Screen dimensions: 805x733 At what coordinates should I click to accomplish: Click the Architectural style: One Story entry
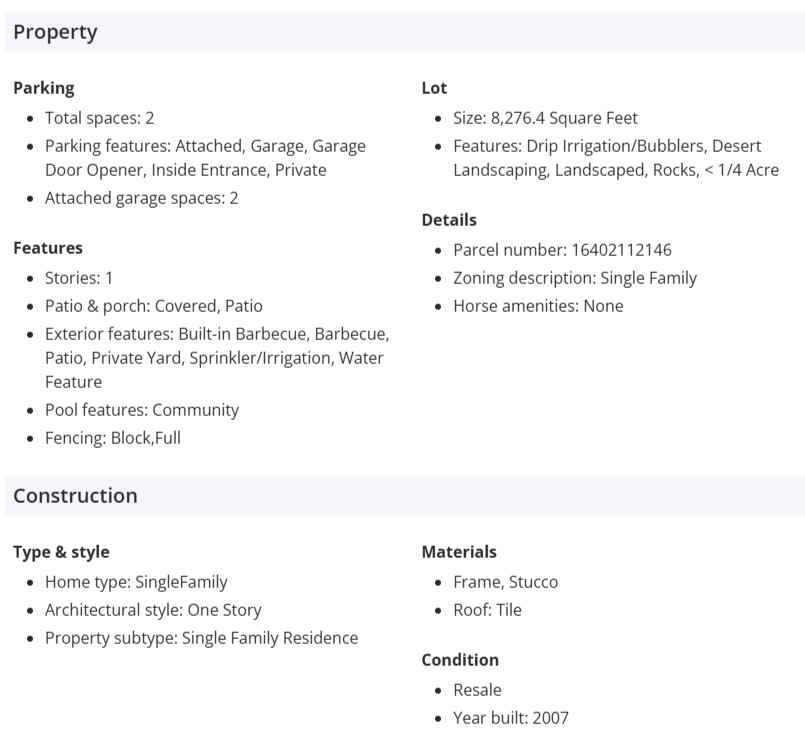(153, 610)
